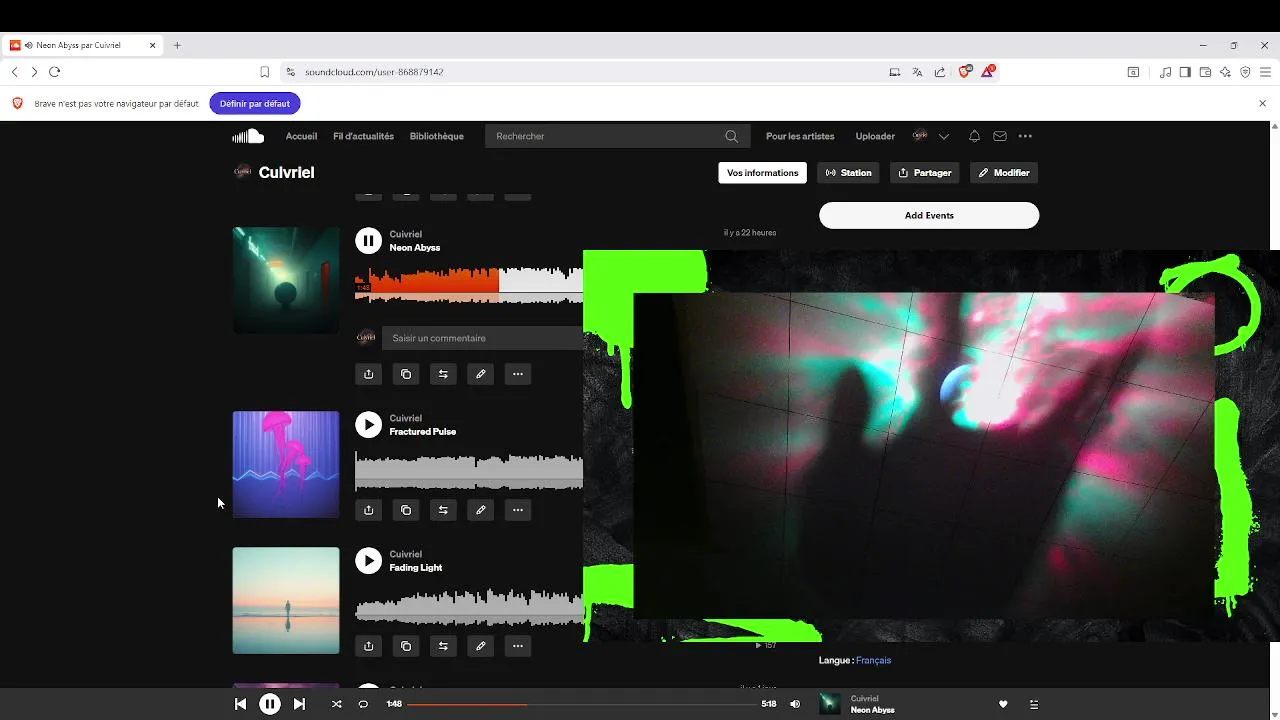Image resolution: width=1280 pixels, height=720 pixels.
Task: Open the Brave Leo AI icon
Action: (x=1225, y=72)
